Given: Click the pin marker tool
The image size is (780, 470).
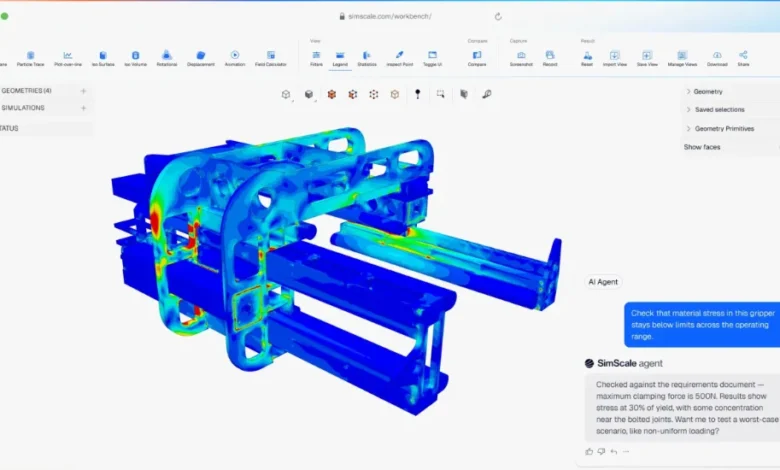Looking at the screenshot, I should [417, 94].
